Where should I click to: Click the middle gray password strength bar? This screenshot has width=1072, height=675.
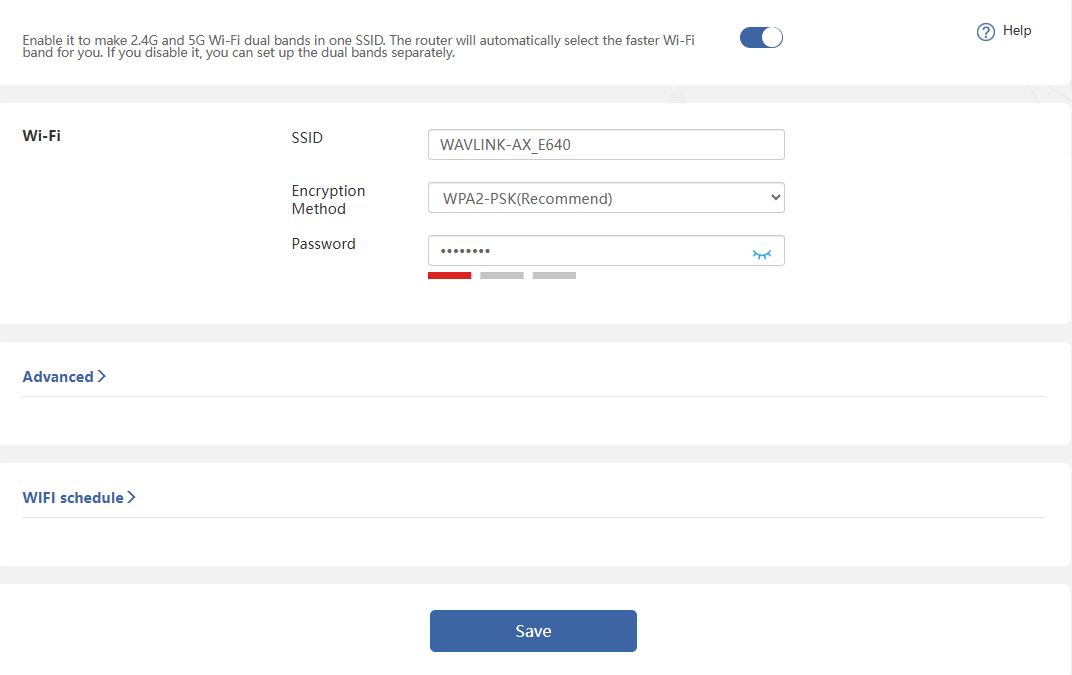point(502,275)
